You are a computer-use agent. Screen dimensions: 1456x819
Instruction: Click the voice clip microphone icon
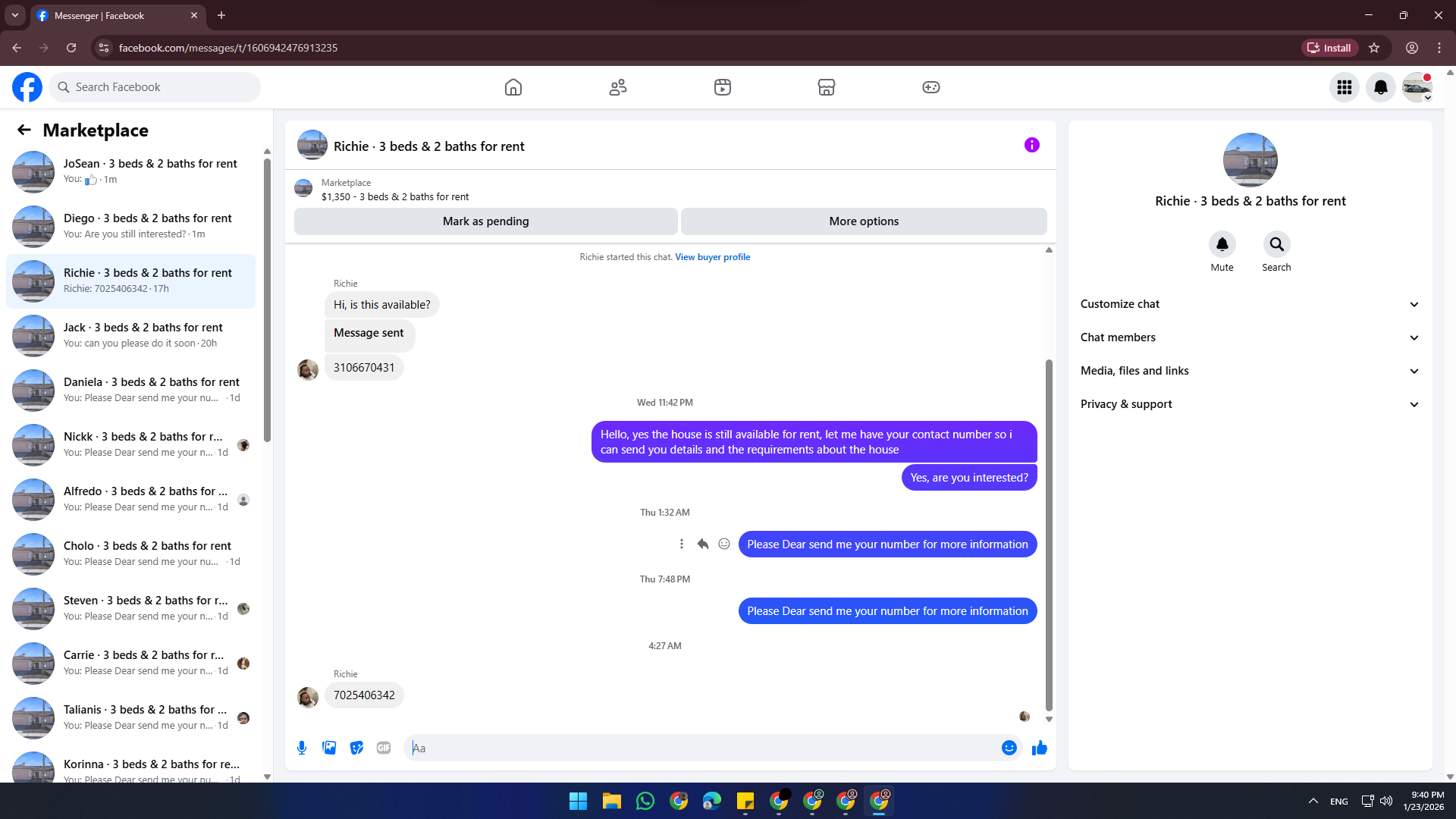[x=302, y=748]
